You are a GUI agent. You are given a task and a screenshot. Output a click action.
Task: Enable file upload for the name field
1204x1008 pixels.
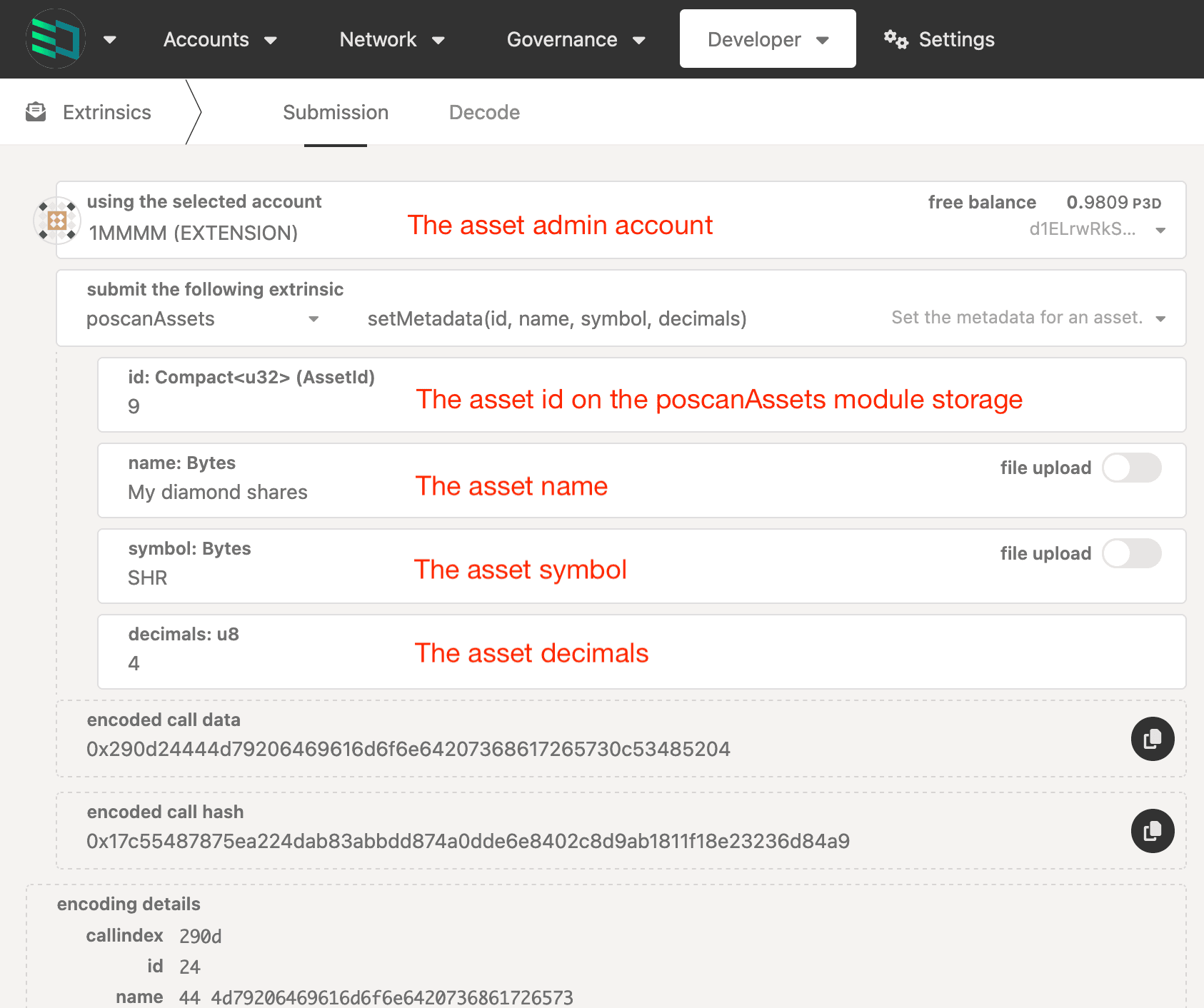[x=1131, y=468]
